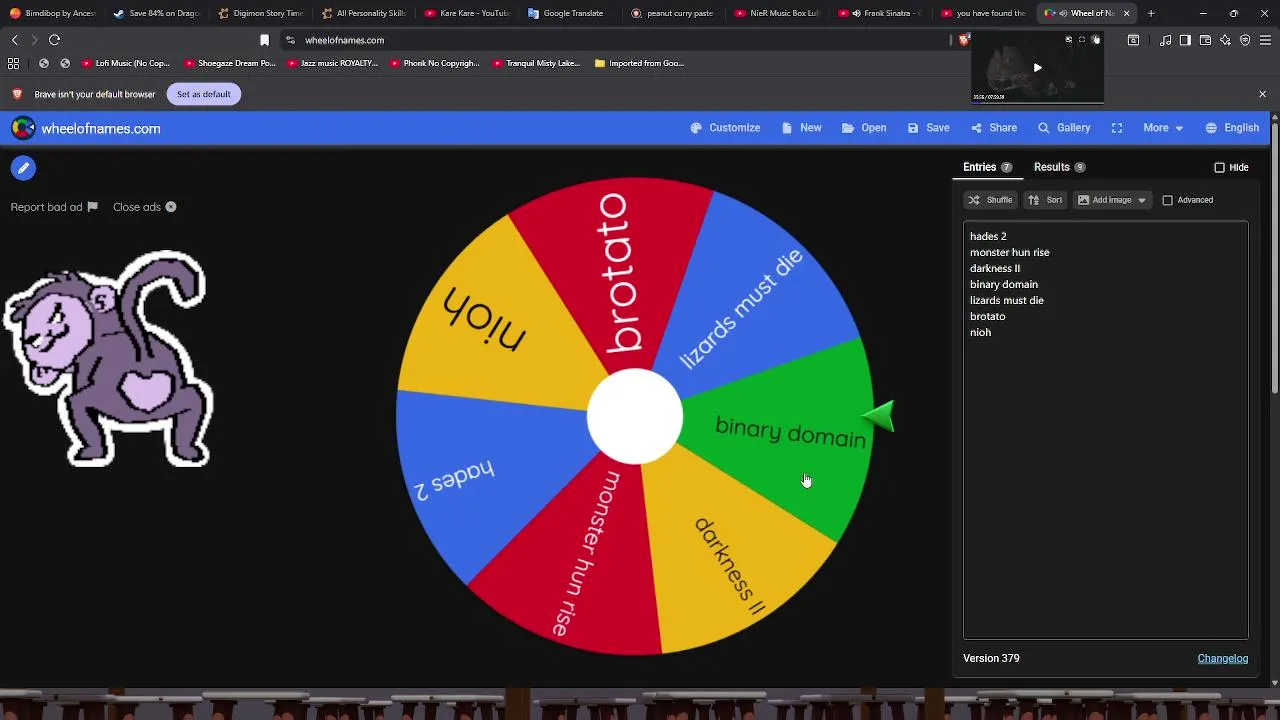Dismiss the default browser notification bar

1262,94
